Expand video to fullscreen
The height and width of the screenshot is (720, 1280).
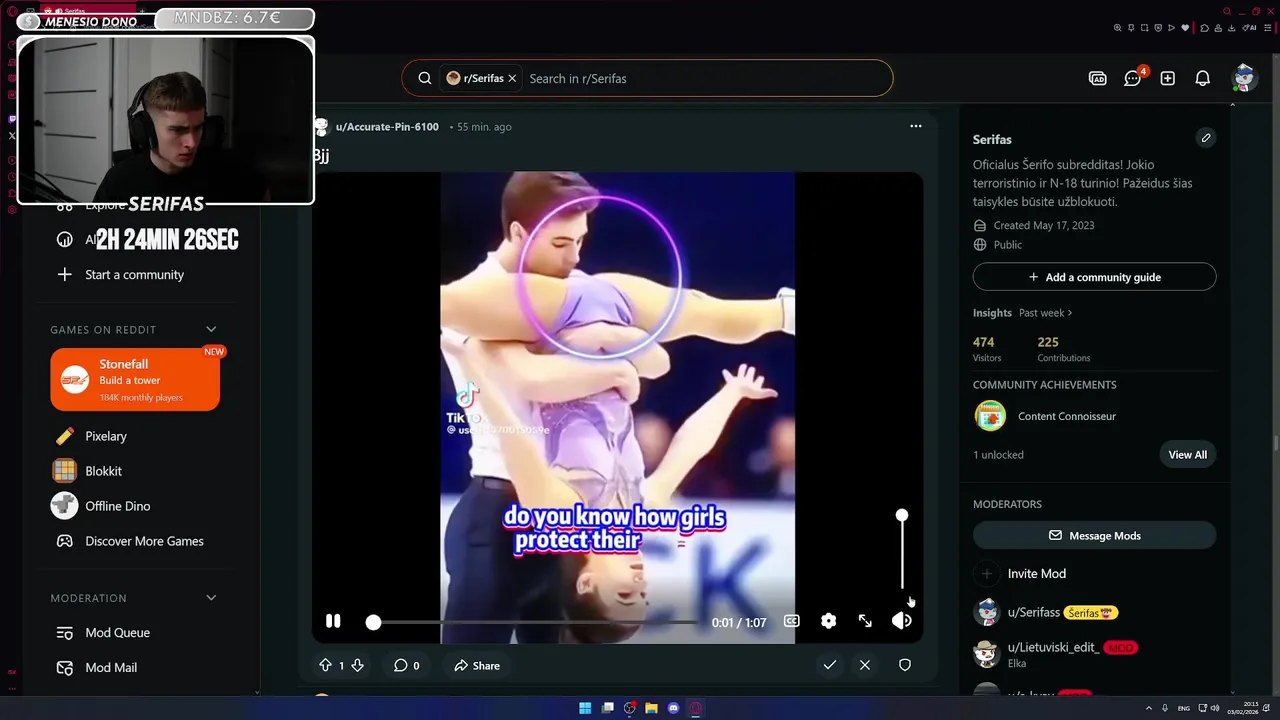(865, 621)
